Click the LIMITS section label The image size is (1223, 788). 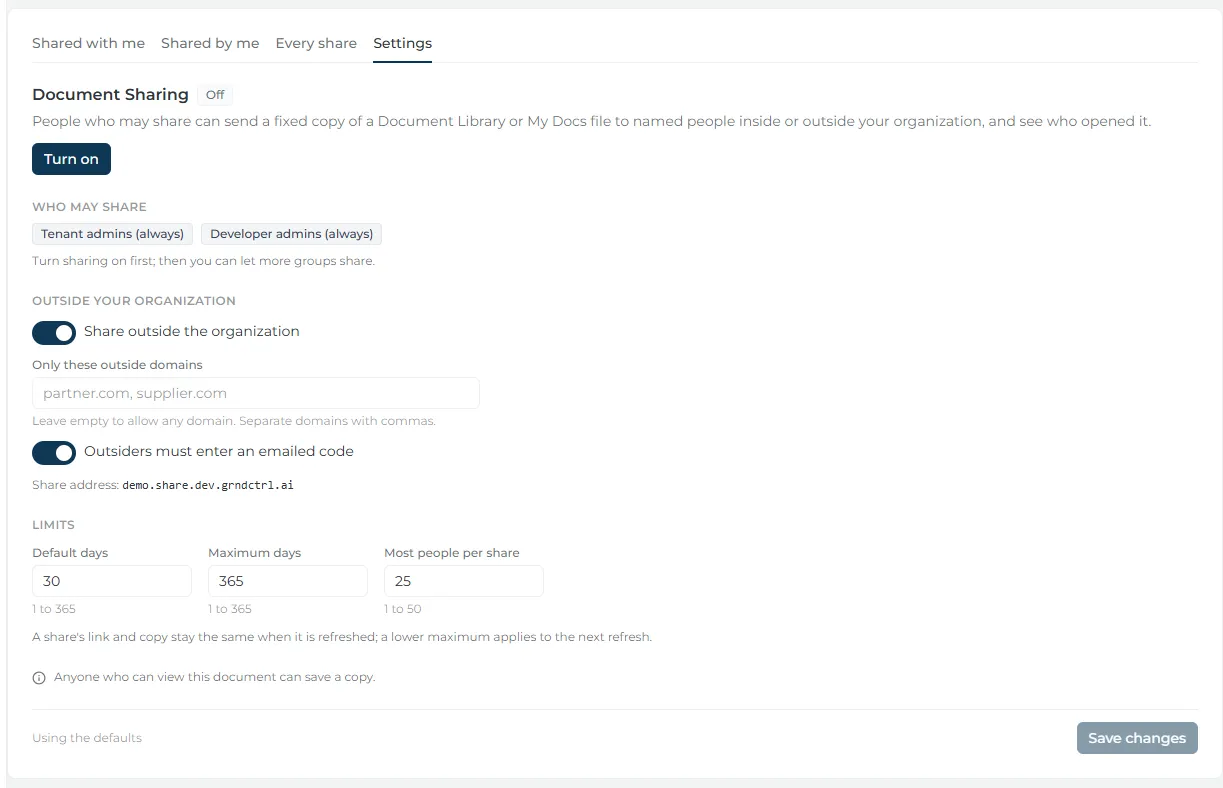pyautogui.click(x=53, y=525)
